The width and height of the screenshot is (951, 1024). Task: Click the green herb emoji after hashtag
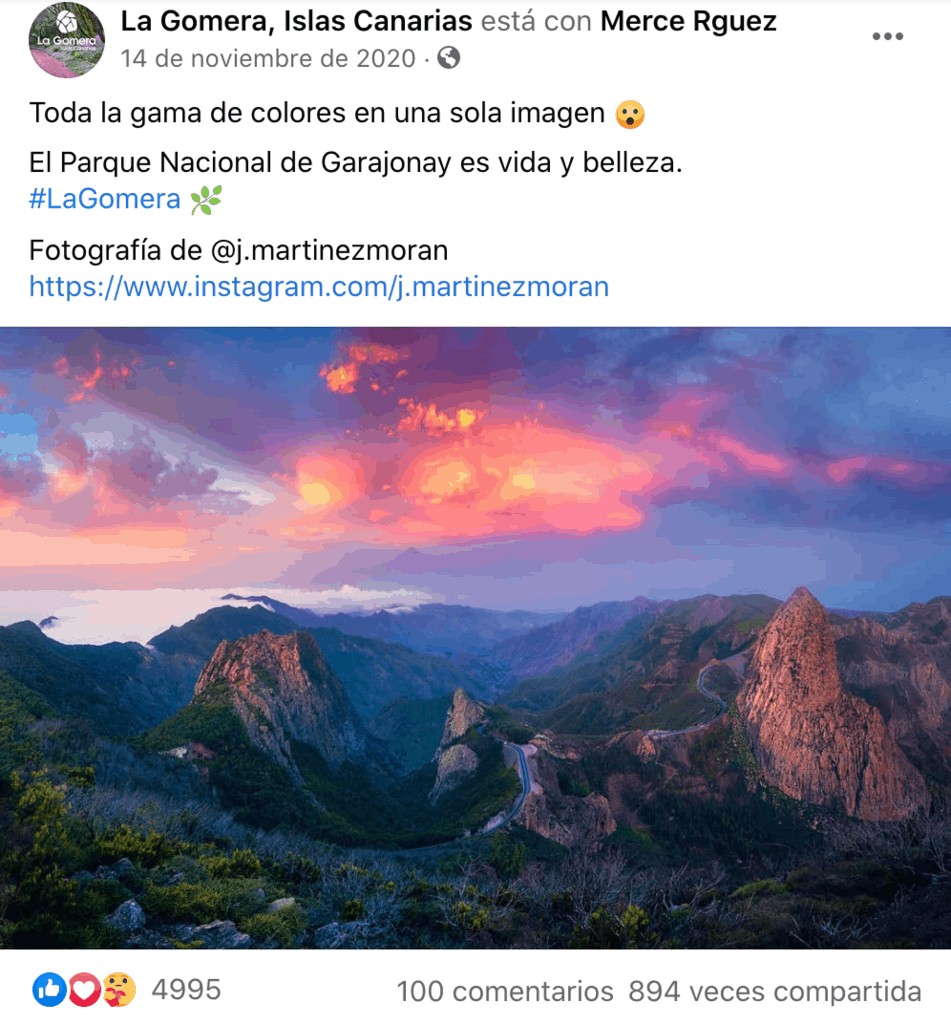click(x=206, y=200)
